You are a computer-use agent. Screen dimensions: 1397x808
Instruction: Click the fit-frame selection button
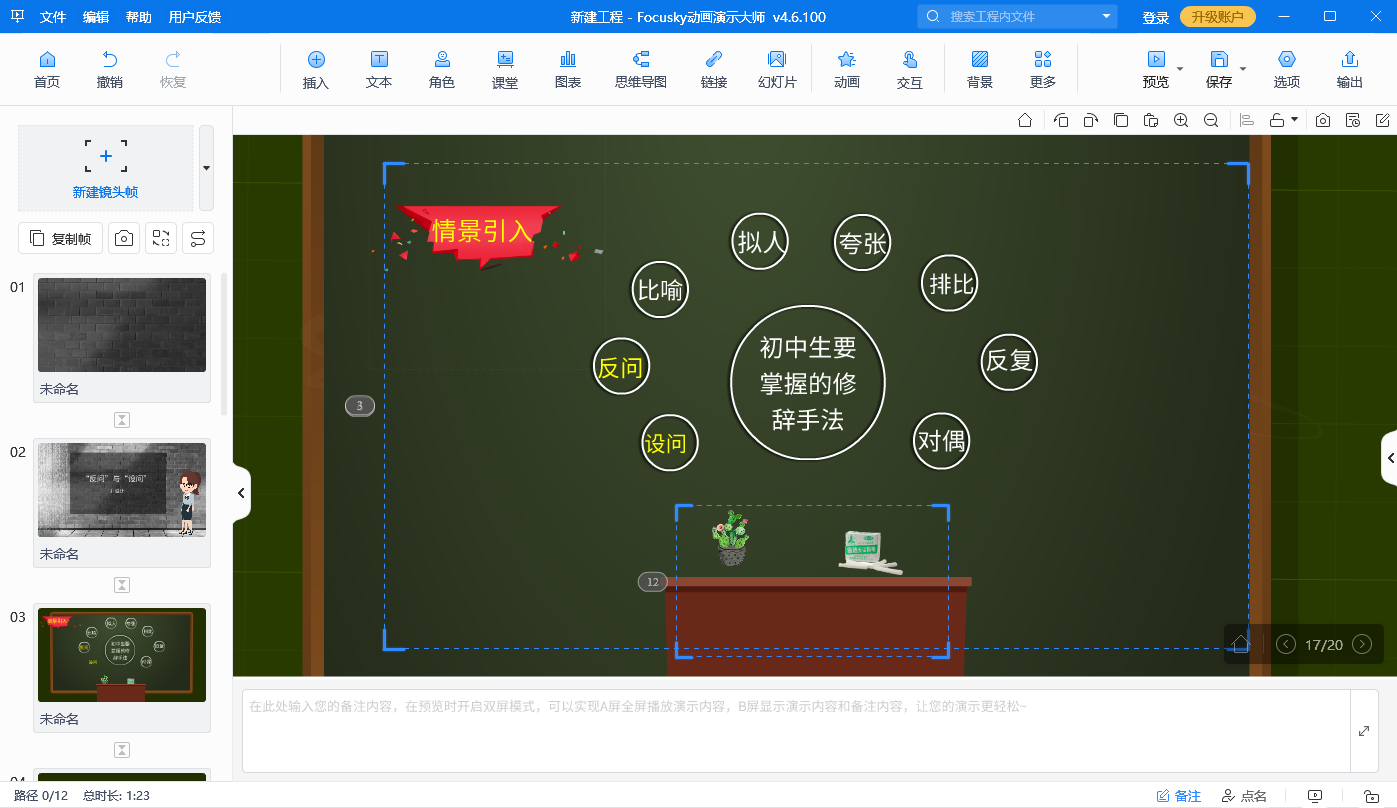(160, 238)
